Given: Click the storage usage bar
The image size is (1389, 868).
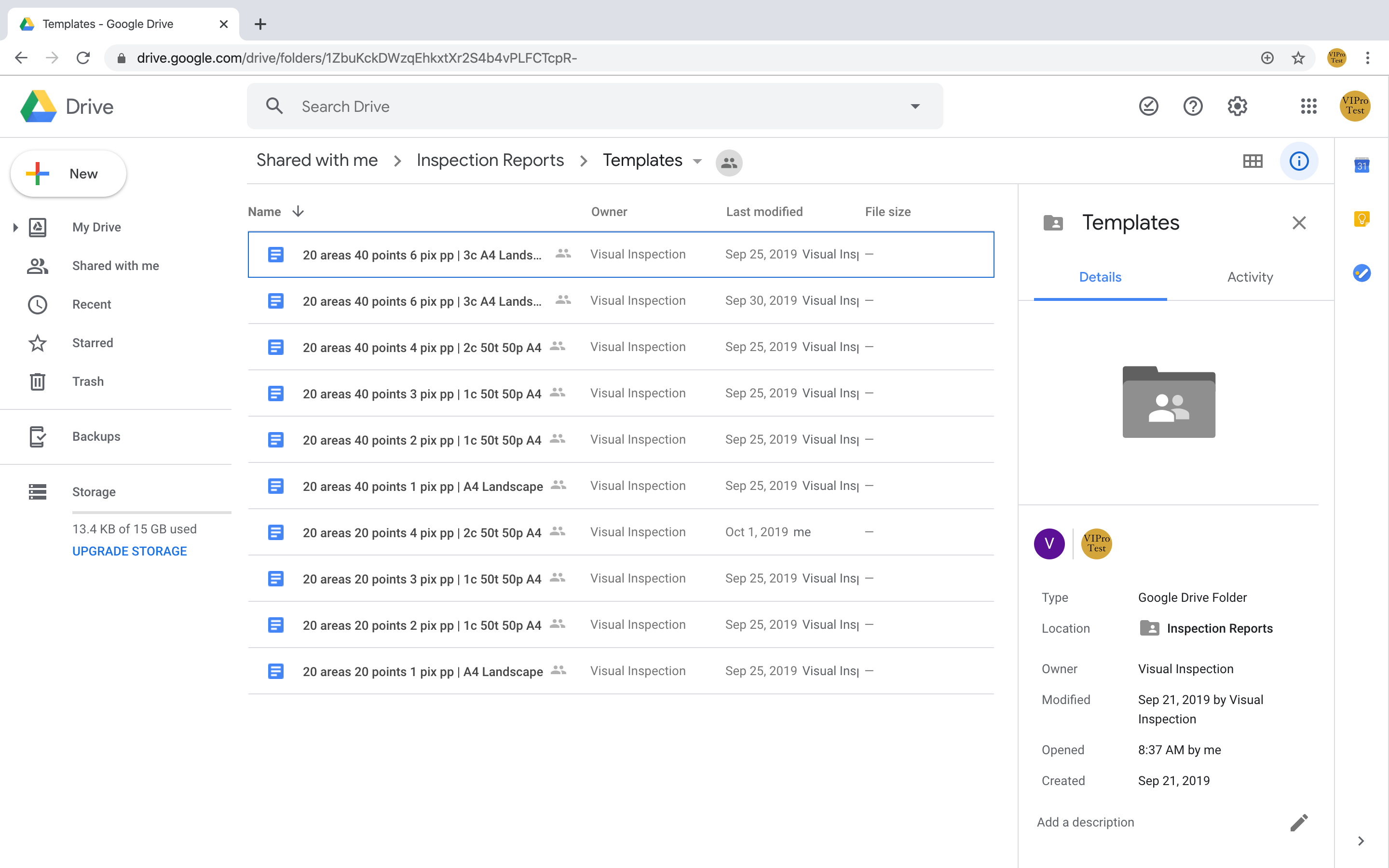Looking at the screenshot, I should 151,512.
